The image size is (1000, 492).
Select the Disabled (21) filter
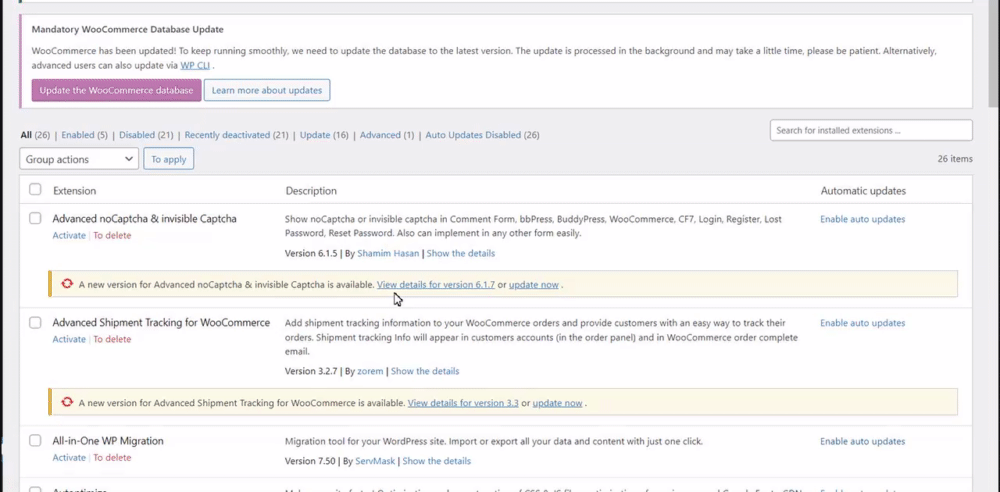(146, 135)
